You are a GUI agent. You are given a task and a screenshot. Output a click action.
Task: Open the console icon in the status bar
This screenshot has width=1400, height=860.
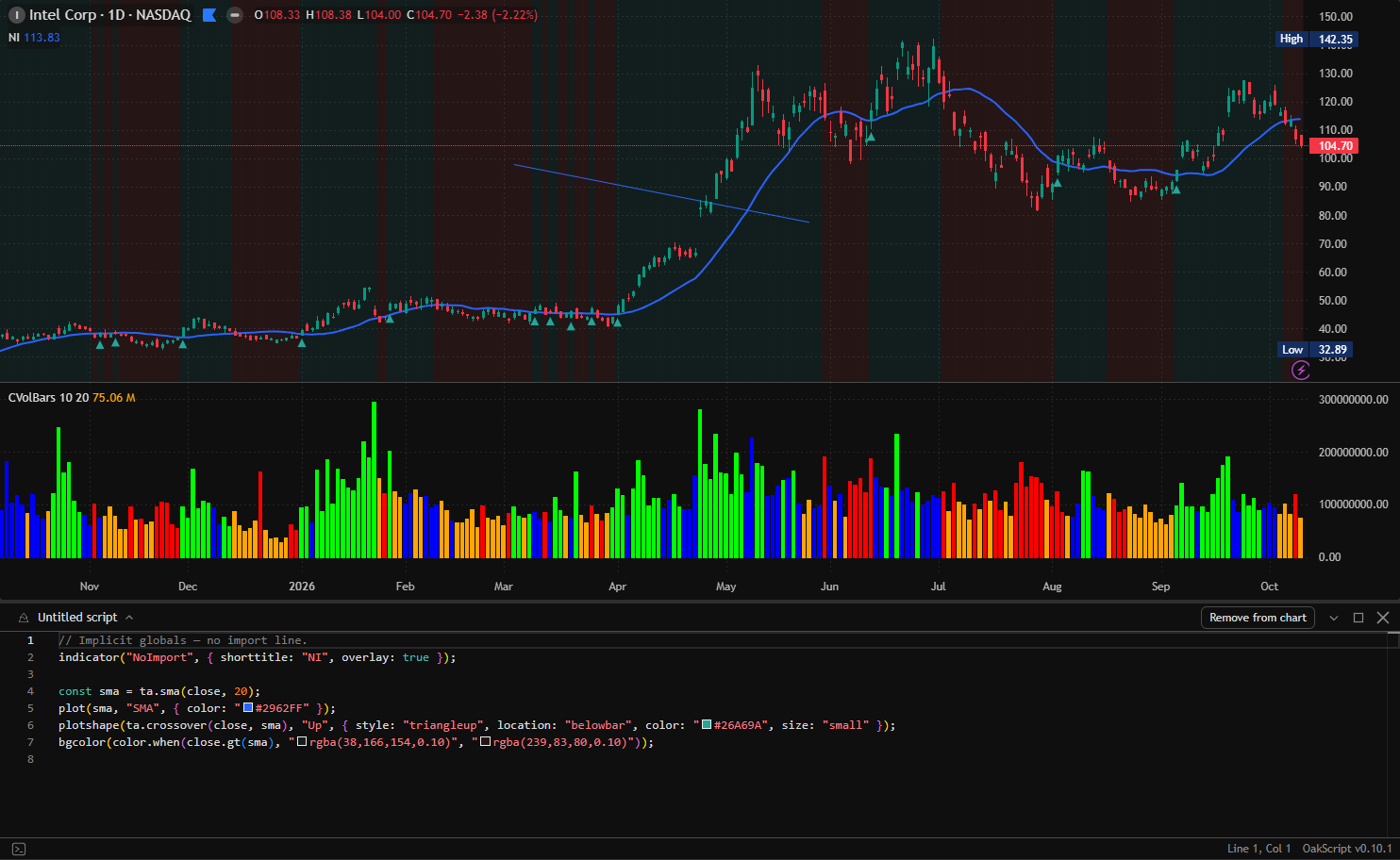(18, 849)
